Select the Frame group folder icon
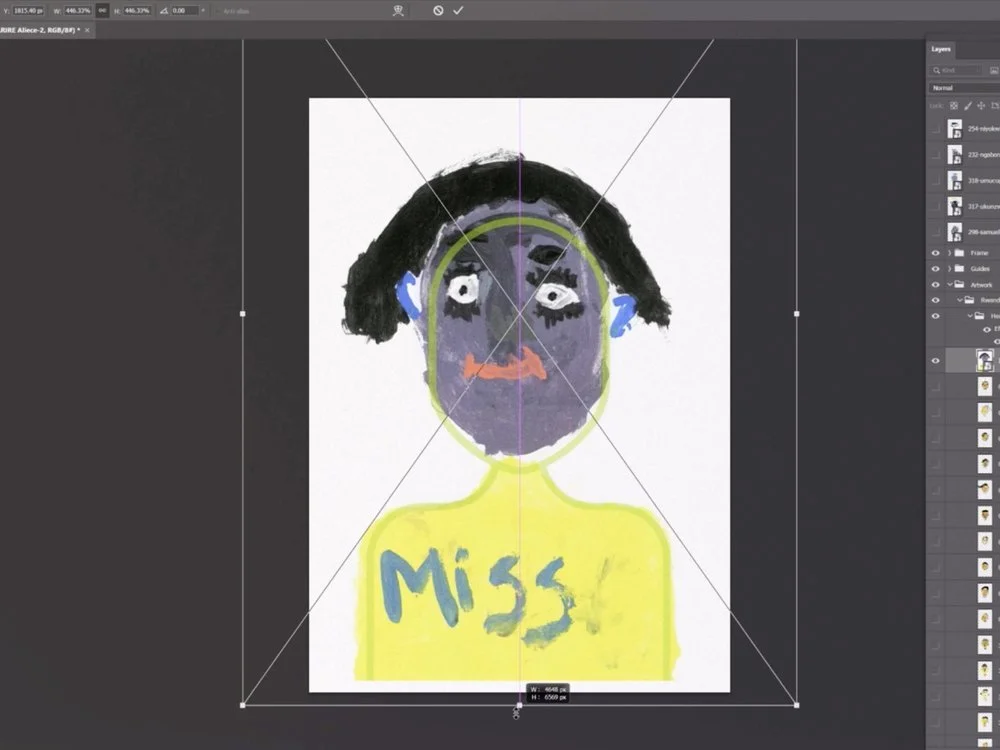 pos(959,253)
